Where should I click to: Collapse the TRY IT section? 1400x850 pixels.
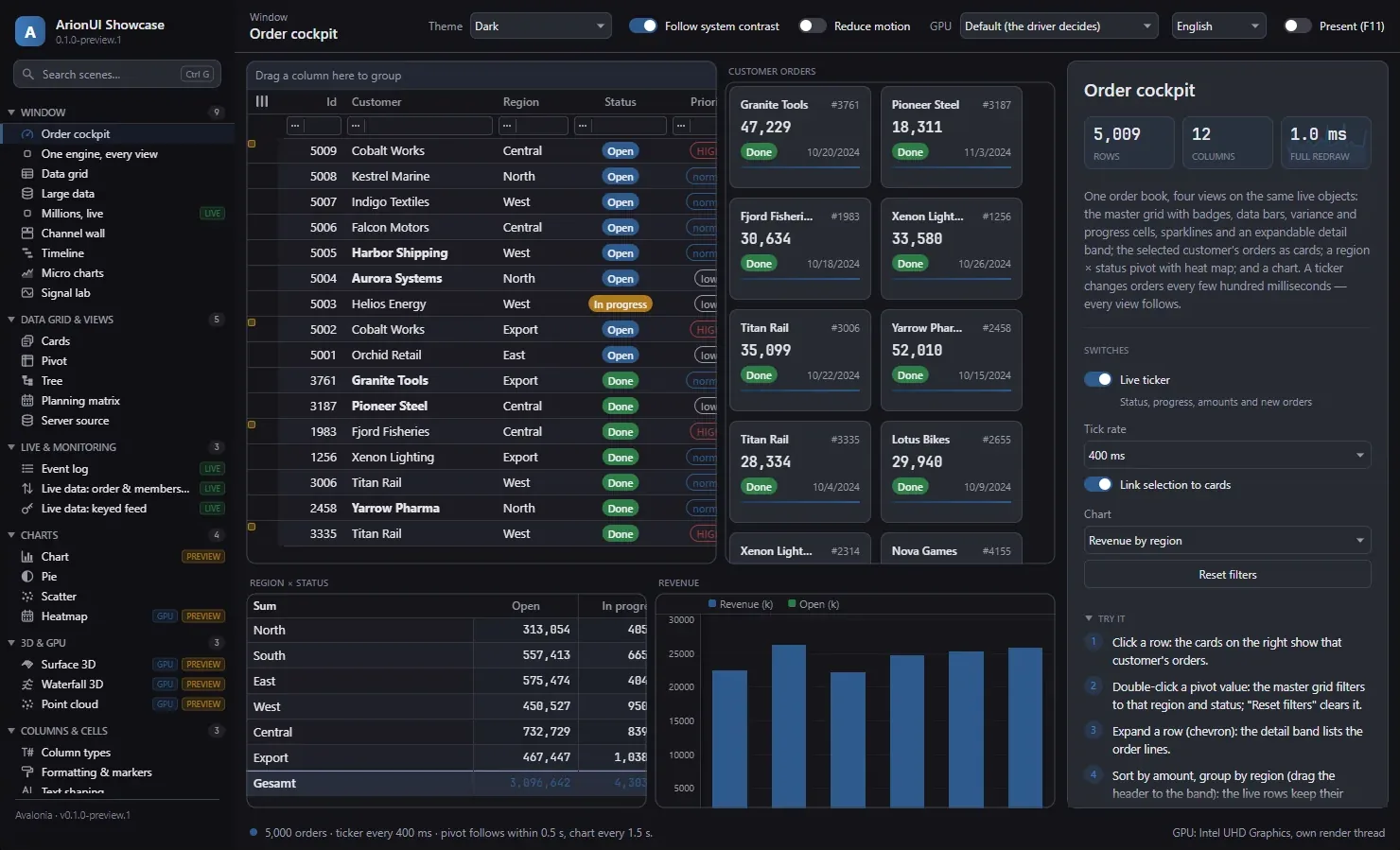click(x=1089, y=618)
